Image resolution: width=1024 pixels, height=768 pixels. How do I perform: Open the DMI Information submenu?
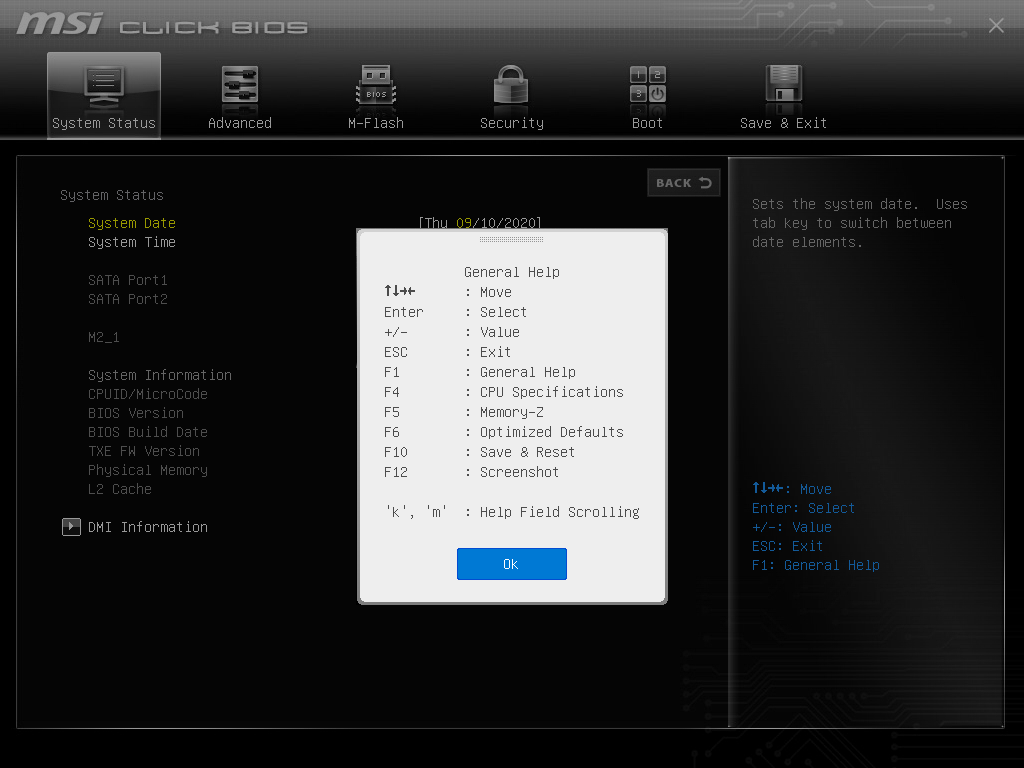click(148, 527)
